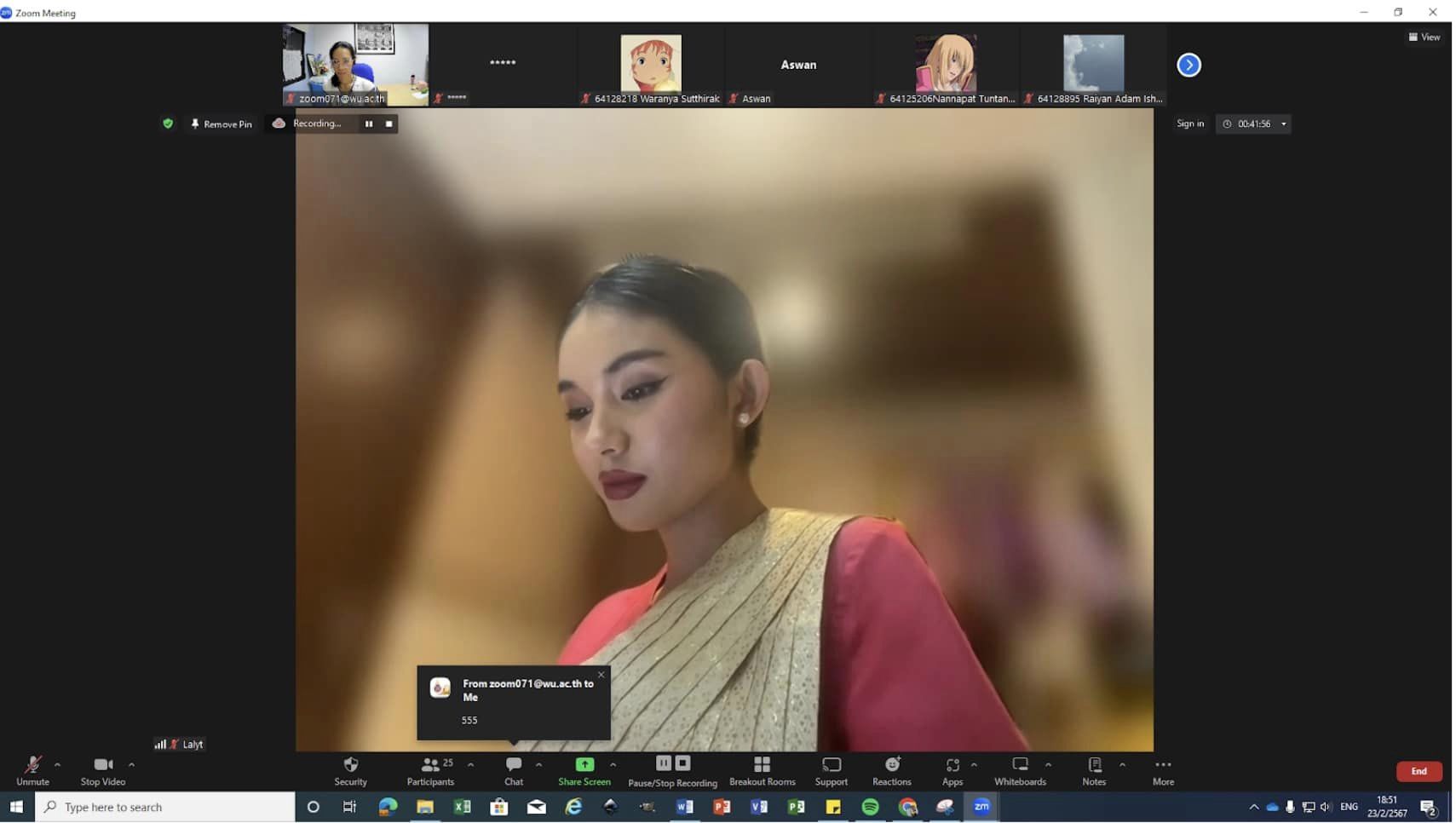Expand audio options arrow beside Unmute
The width and height of the screenshot is (1456, 823).
[x=57, y=765]
